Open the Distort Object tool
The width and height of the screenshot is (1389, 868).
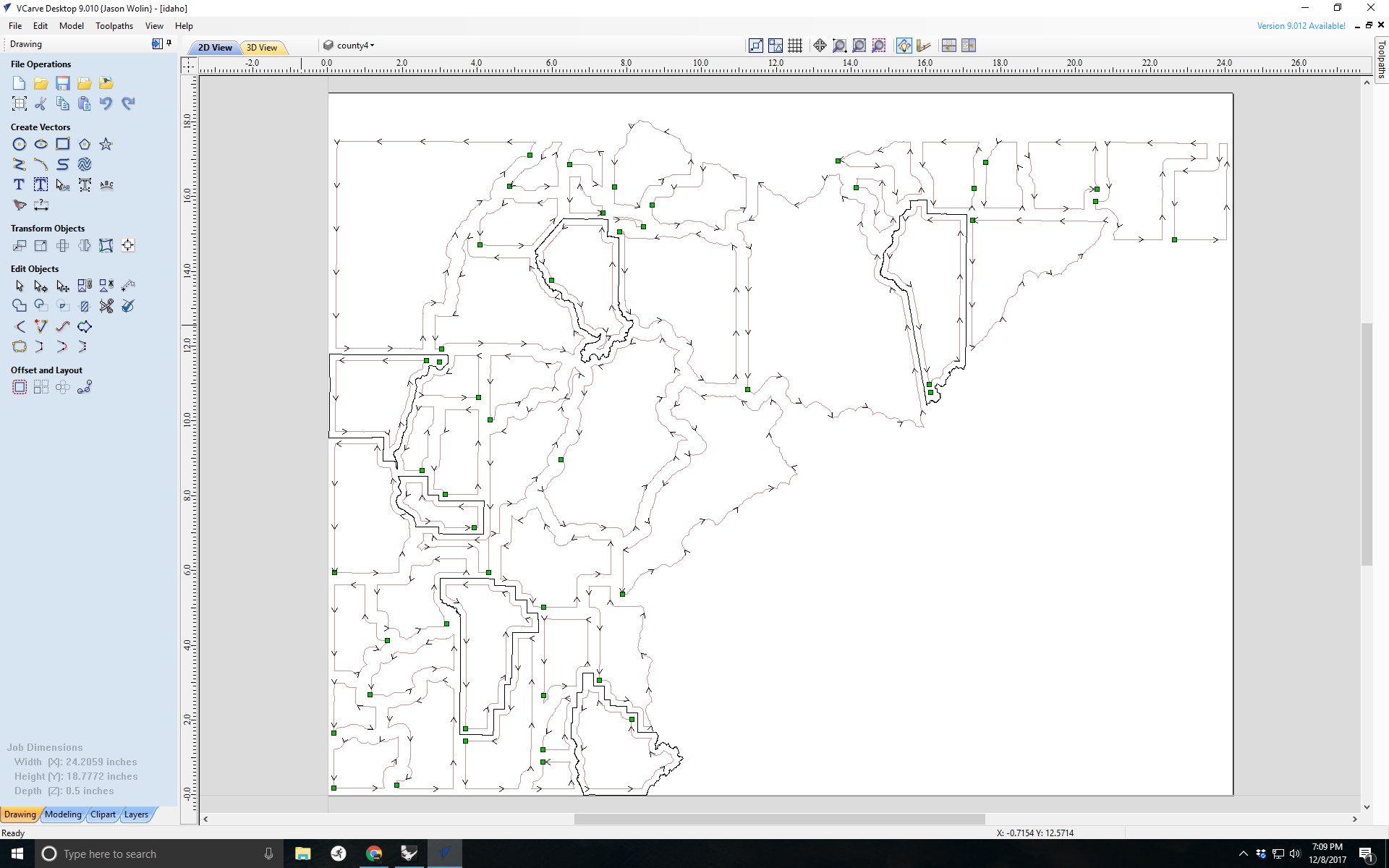click(x=106, y=245)
